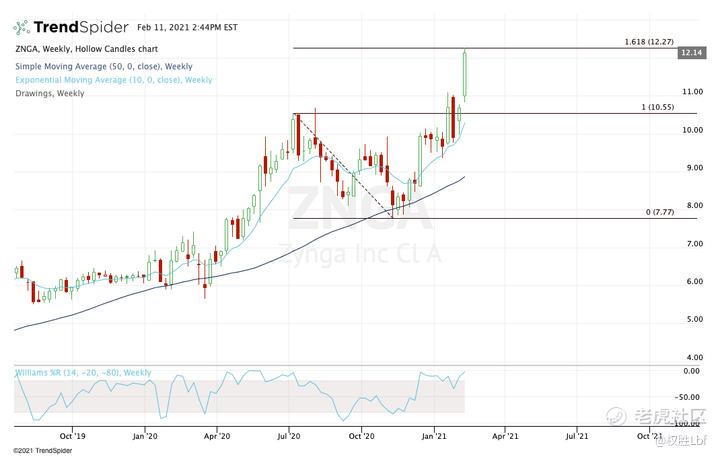Viewport: 720px width, 457px height.
Task: Click the 4.00 price axis label
Action: point(695,357)
